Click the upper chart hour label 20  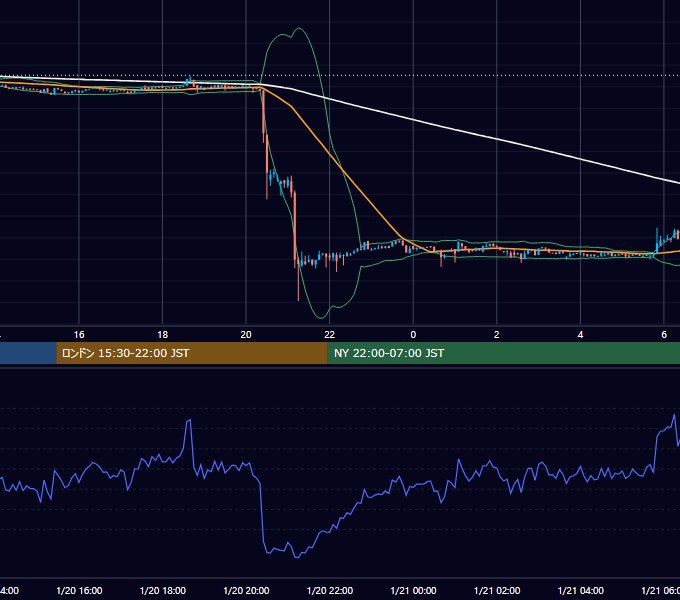pyautogui.click(x=246, y=335)
